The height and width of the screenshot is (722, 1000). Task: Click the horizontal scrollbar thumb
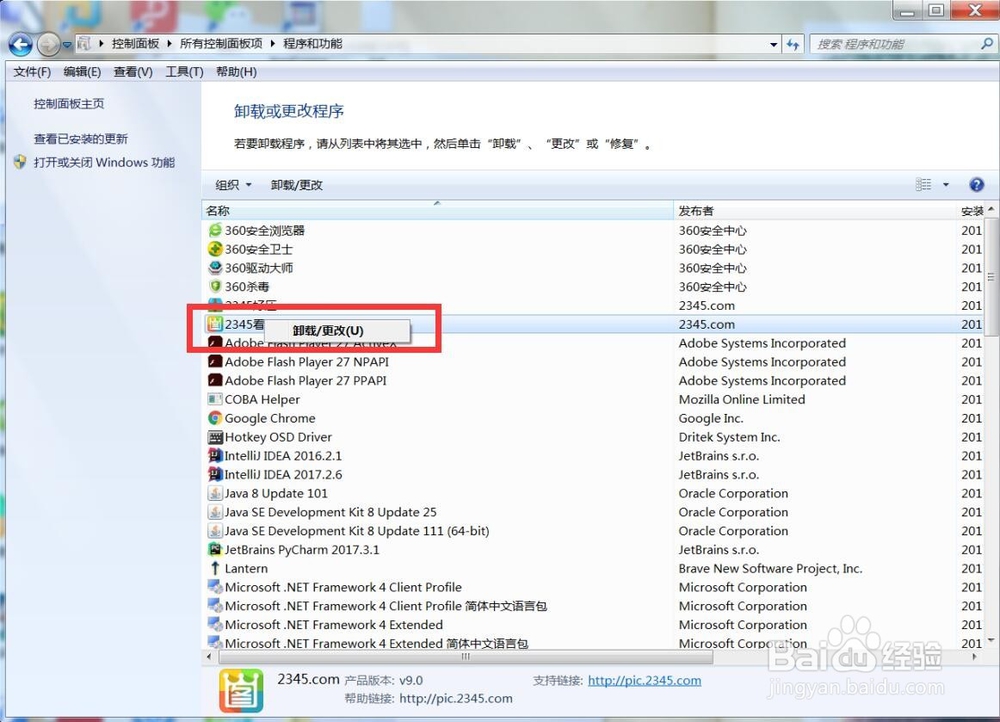pyautogui.click(x=466, y=656)
